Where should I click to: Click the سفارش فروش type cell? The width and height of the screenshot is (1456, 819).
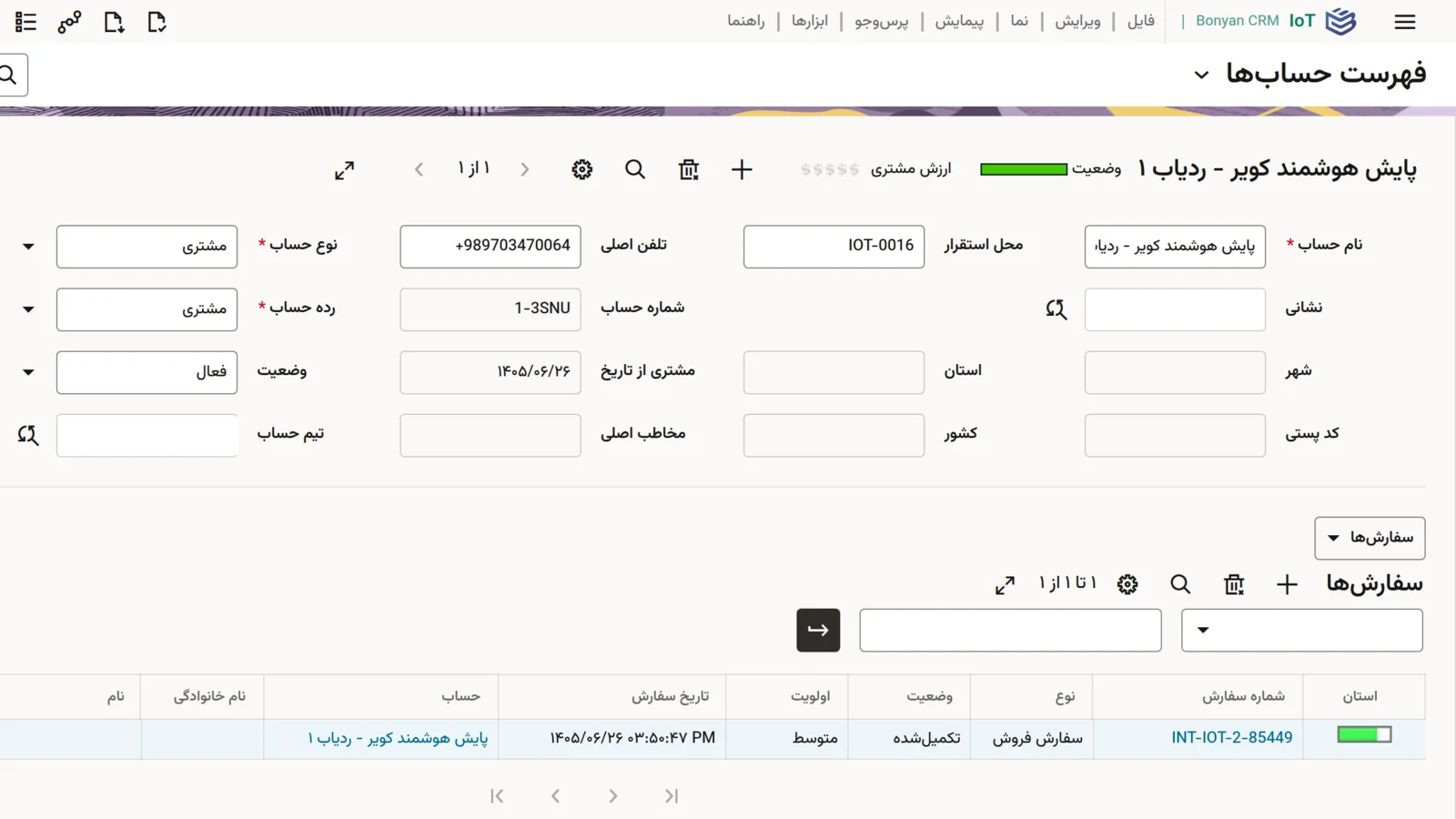[1032, 738]
